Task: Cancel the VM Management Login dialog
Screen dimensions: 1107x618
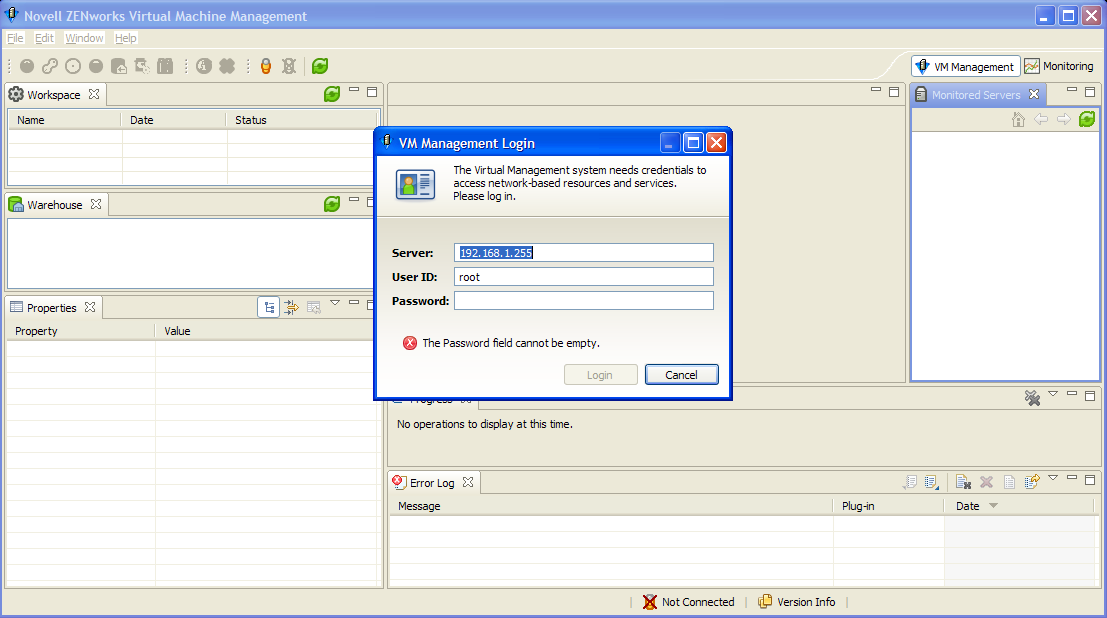Action: (681, 374)
